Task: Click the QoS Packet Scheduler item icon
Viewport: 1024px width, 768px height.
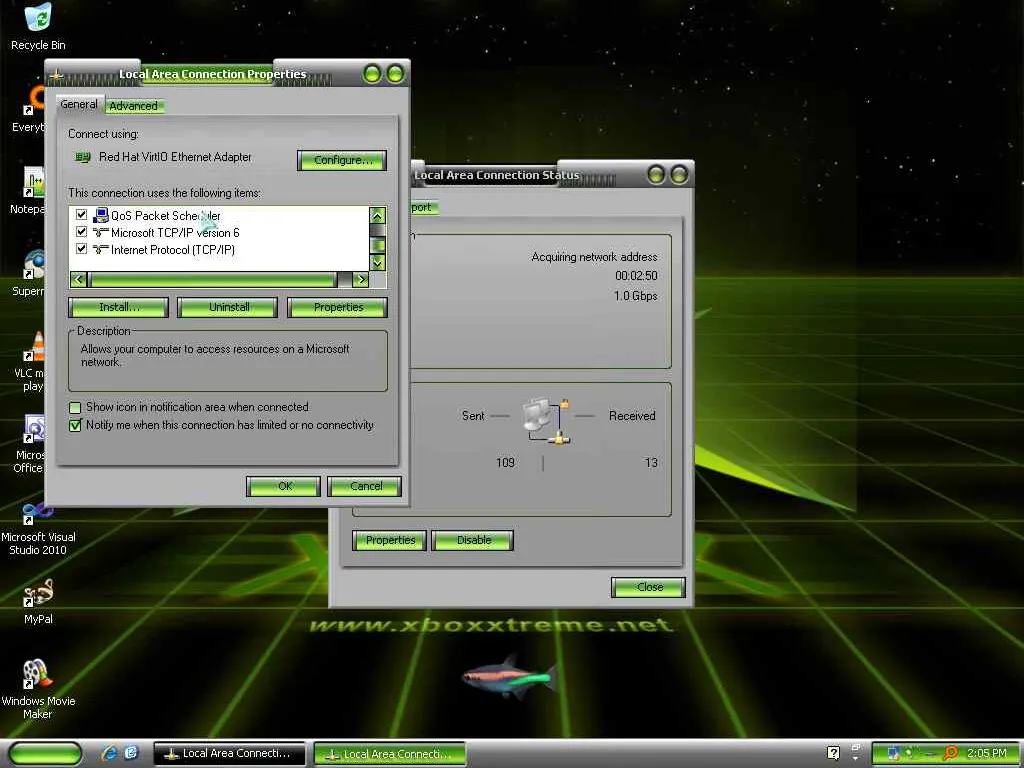Action: tap(101, 216)
